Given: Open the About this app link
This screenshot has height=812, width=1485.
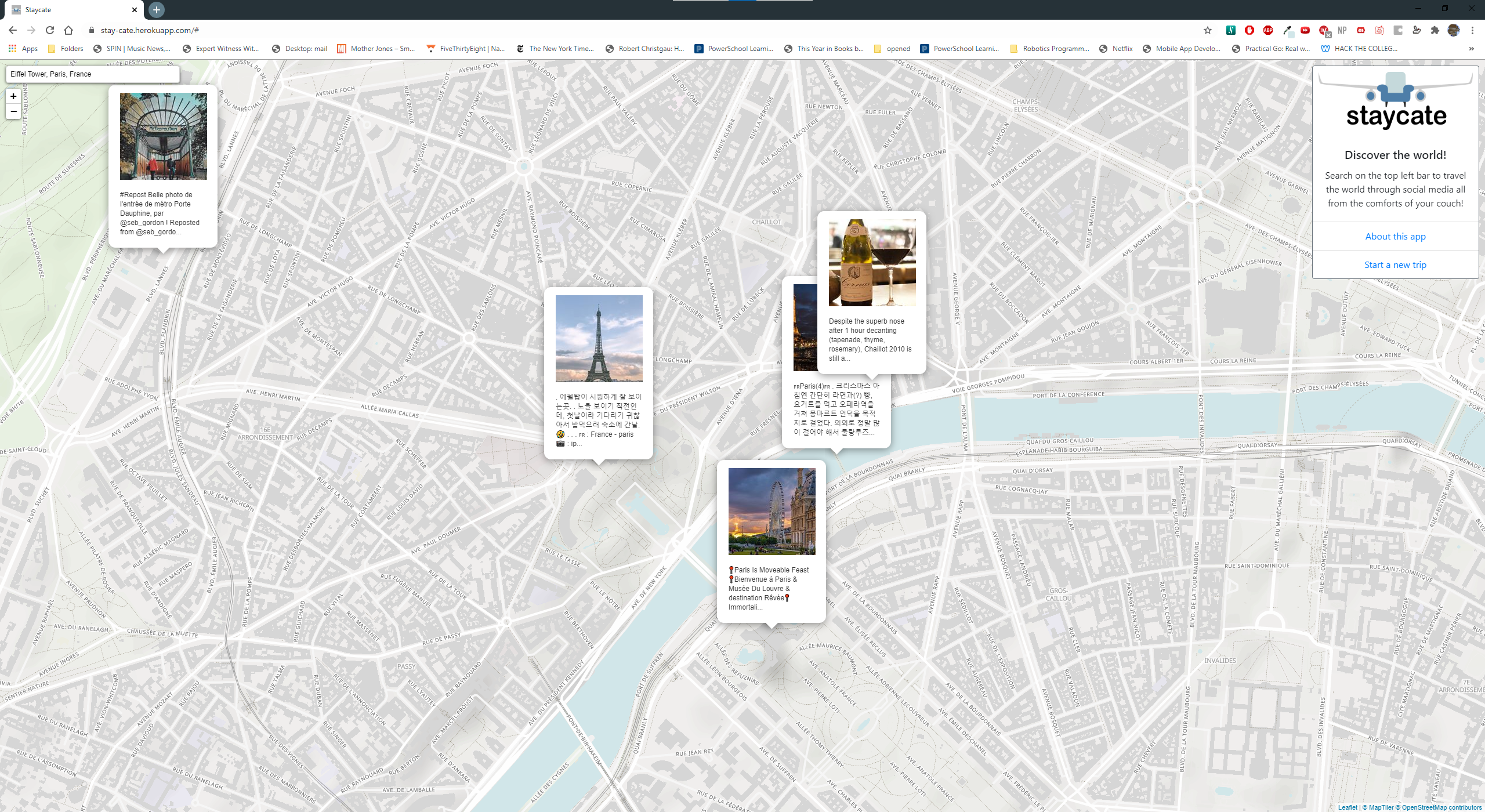Looking at the screenshot, I should tap(1395, 236).
